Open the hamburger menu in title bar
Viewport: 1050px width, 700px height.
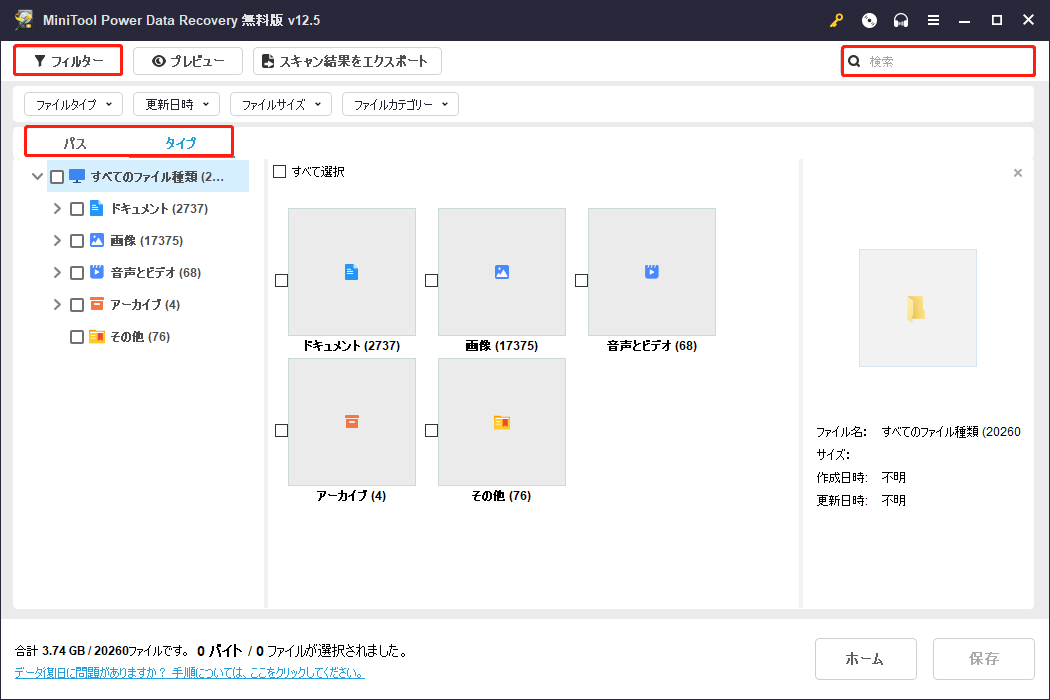(933, 21)
